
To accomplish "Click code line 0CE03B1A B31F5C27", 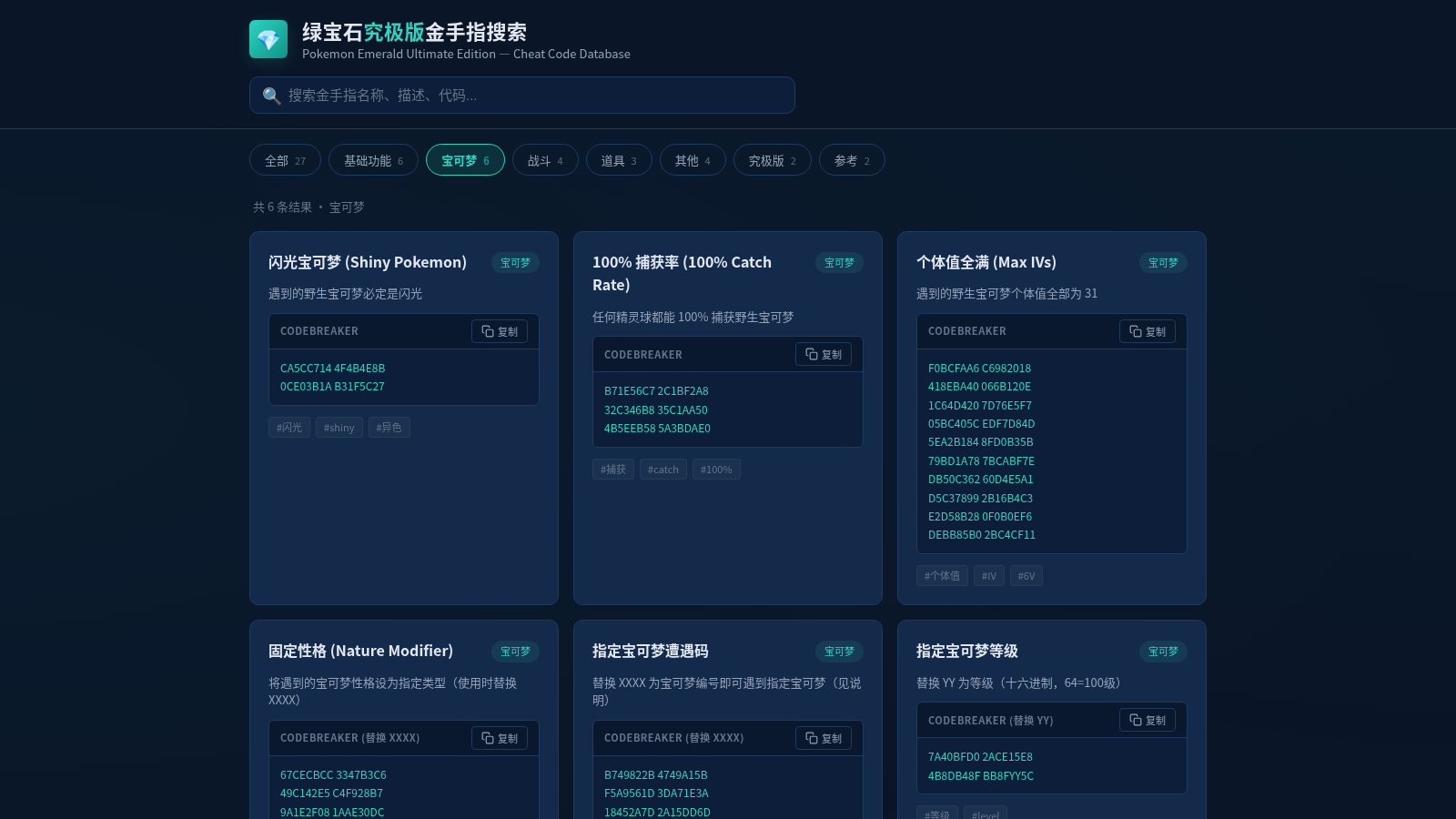I will point(332,387).
